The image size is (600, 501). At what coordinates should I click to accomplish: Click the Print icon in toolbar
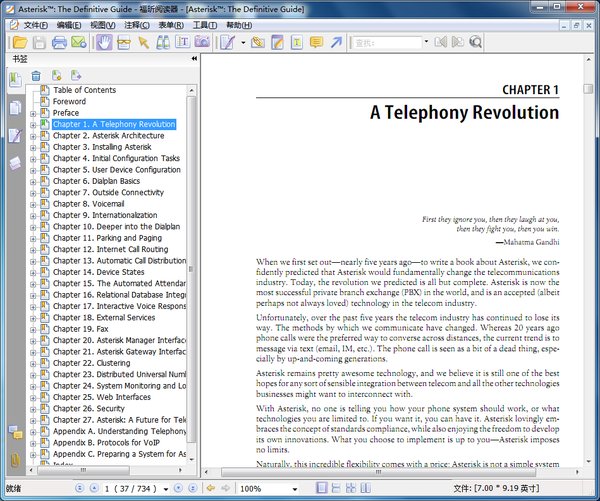[x=59, y=42]
